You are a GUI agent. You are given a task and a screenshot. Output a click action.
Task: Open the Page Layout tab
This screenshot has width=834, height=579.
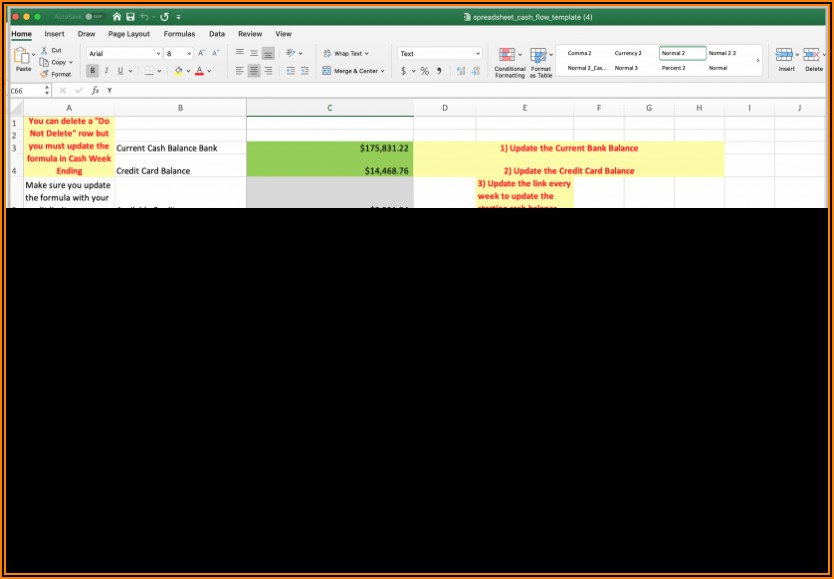[129, 34]
